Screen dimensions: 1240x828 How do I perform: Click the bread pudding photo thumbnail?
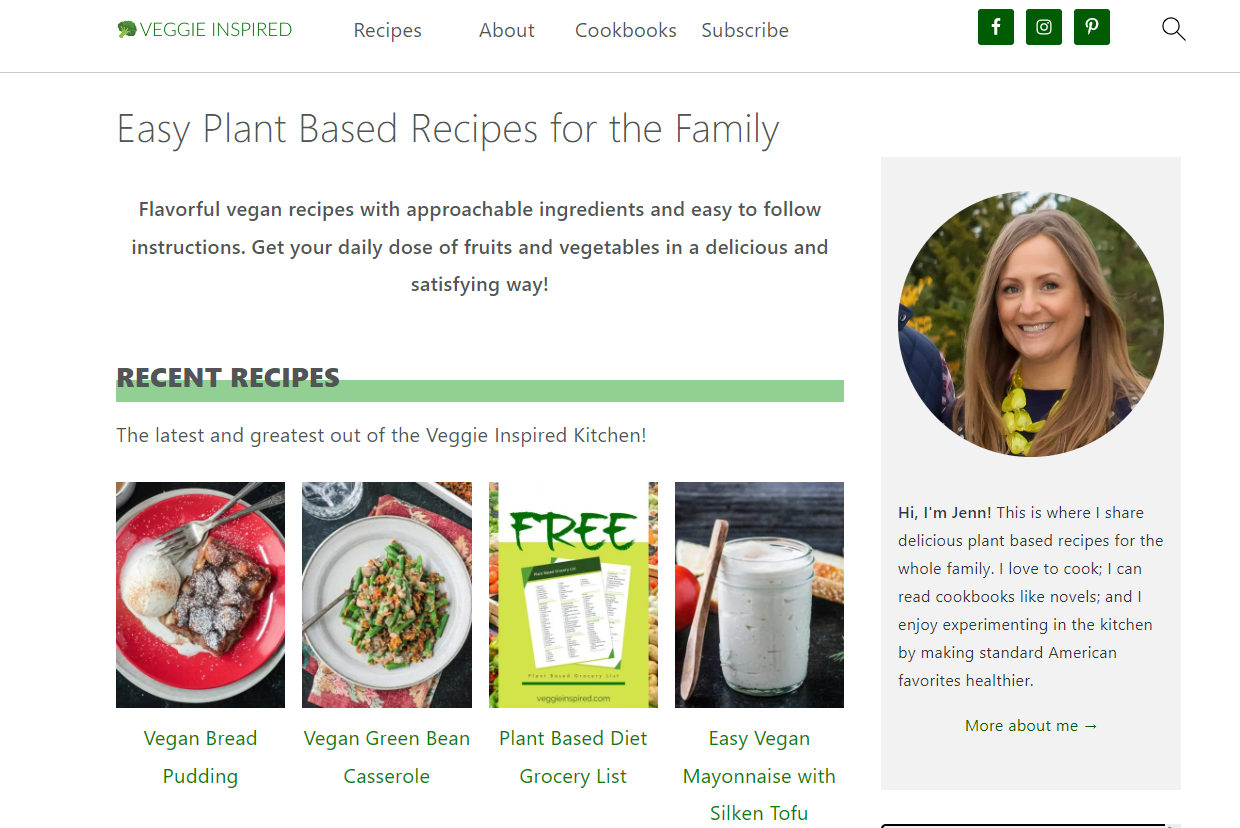coord(200,595)
